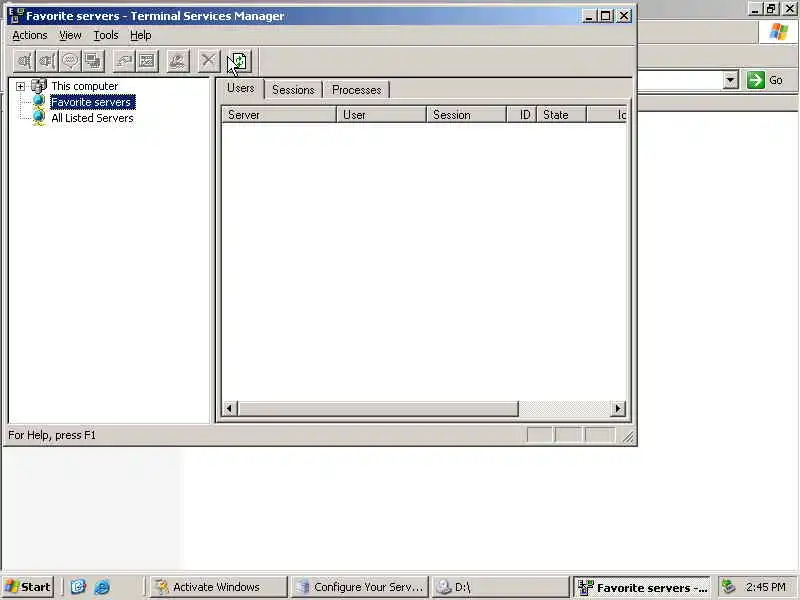Expand the This computer tree node
Screen dimensions: 800x600
tap(20, 86)
